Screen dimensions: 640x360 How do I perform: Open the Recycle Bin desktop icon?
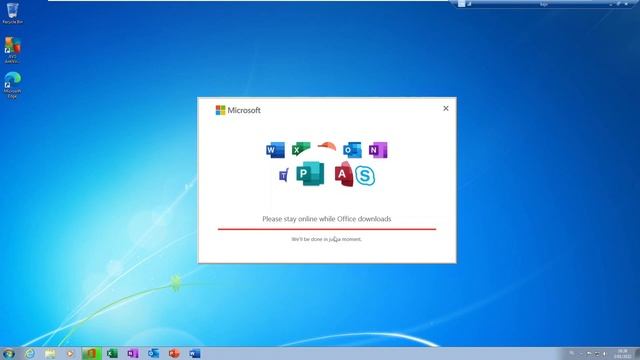12,13
